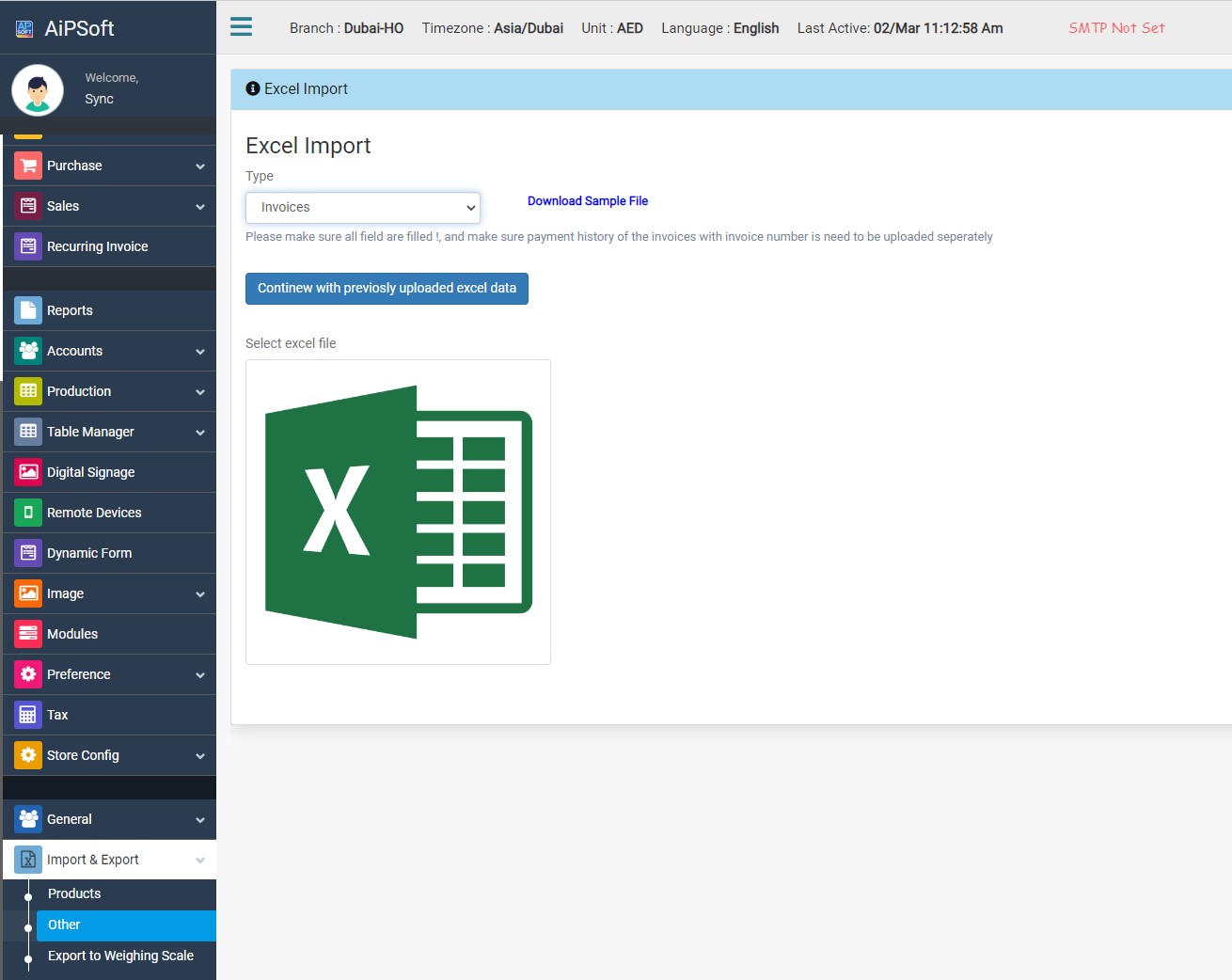
Task: Expand the Purchase menu chevron
Action: coord(200,166)
